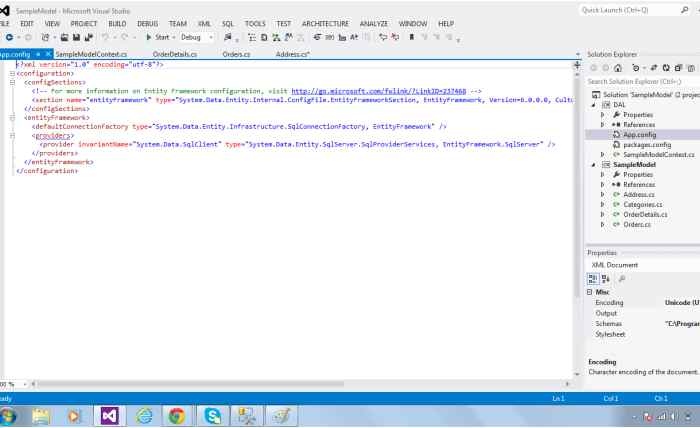
Task: Select the Encoding property row
Action: click(x=643, y=303)
